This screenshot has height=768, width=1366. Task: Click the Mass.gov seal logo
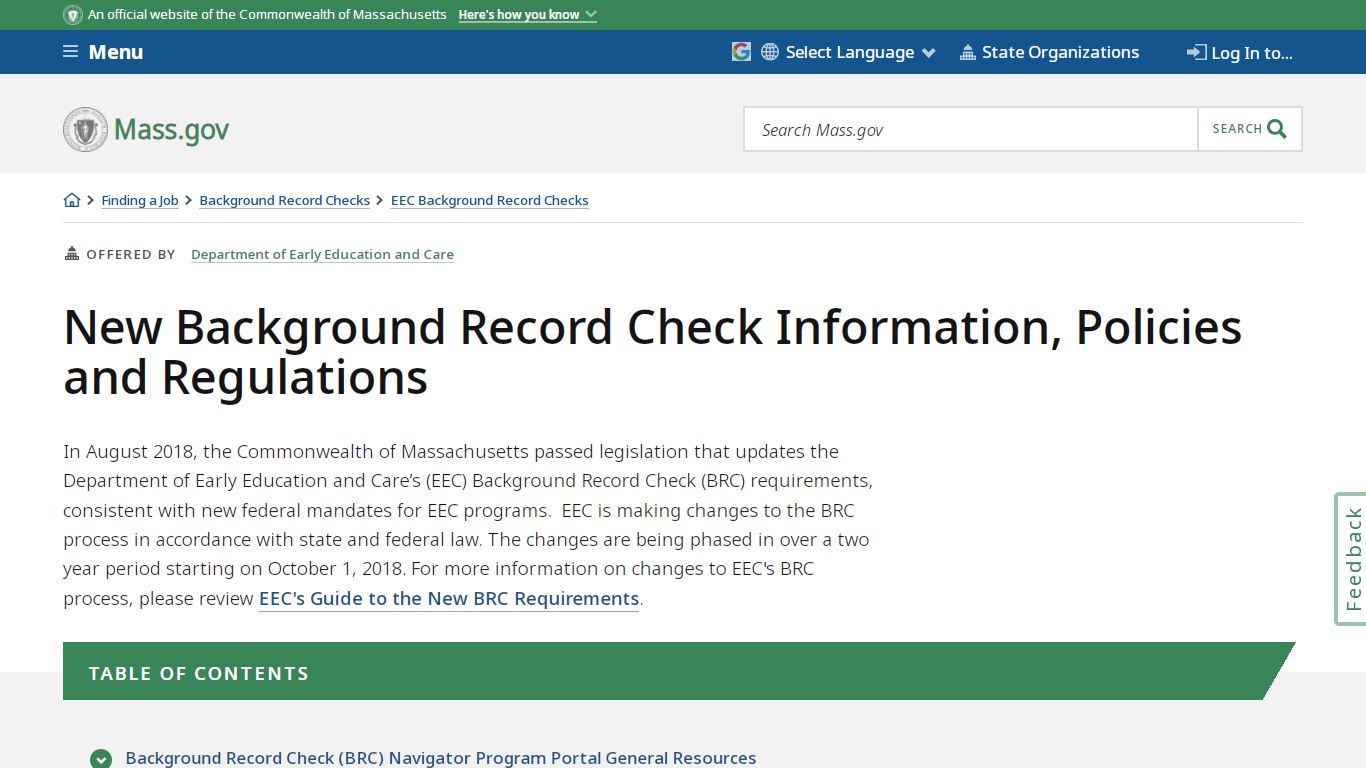coord(85,130)
